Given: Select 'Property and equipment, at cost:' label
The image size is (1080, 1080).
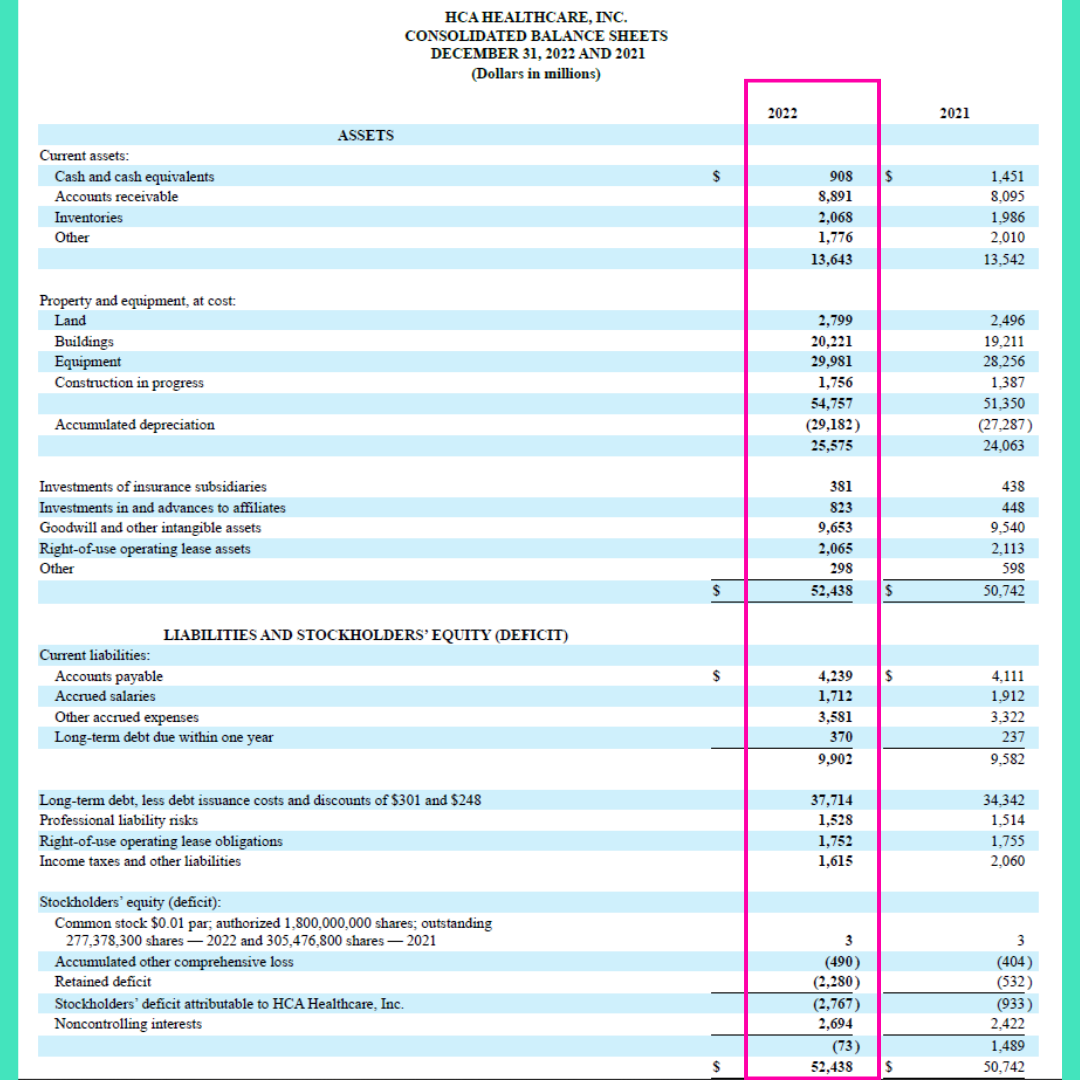Looking at the screenshot, I should pyautogui.click(x=137, y=301).
